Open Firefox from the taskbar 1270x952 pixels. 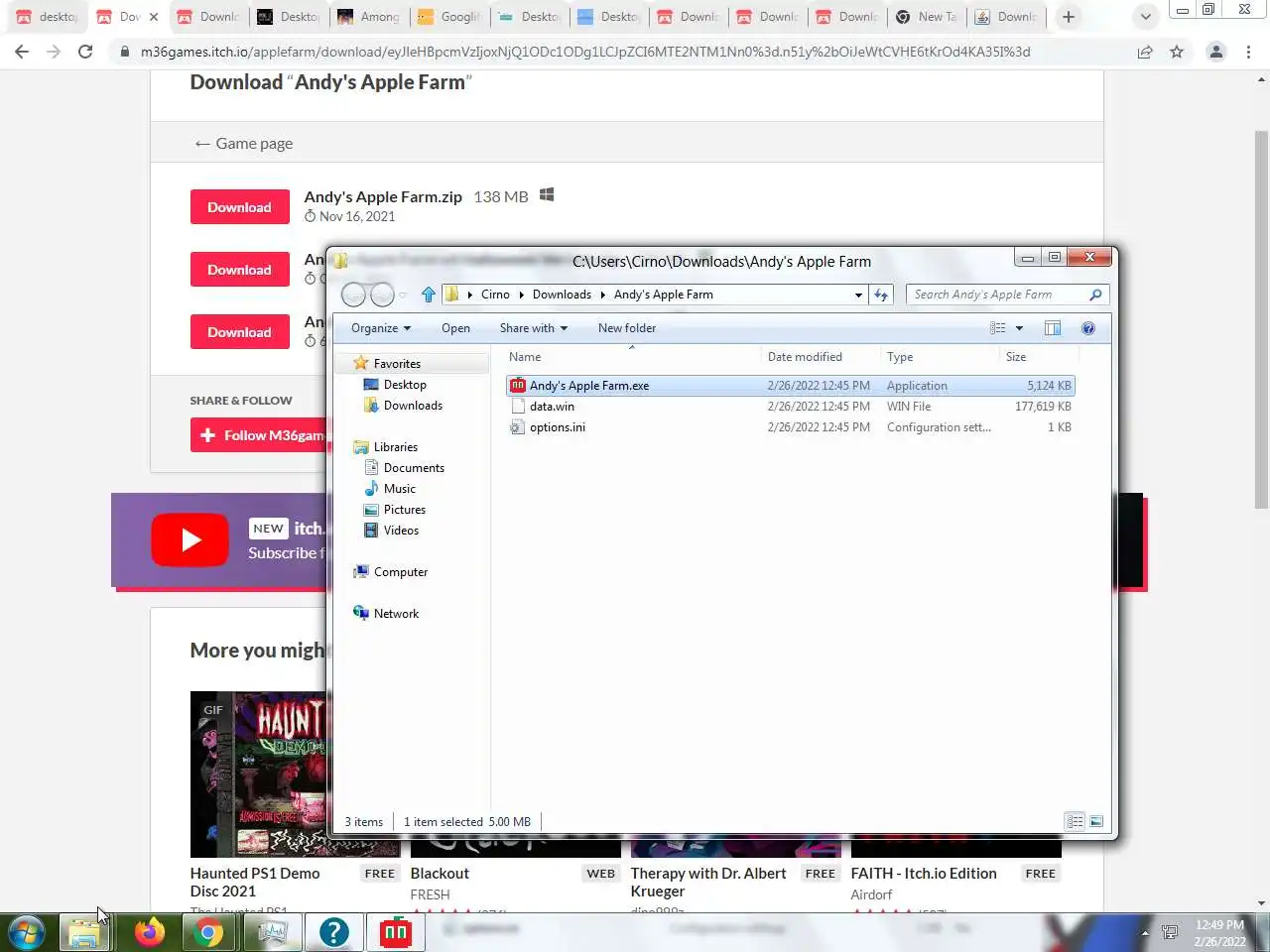pos(150,932)
